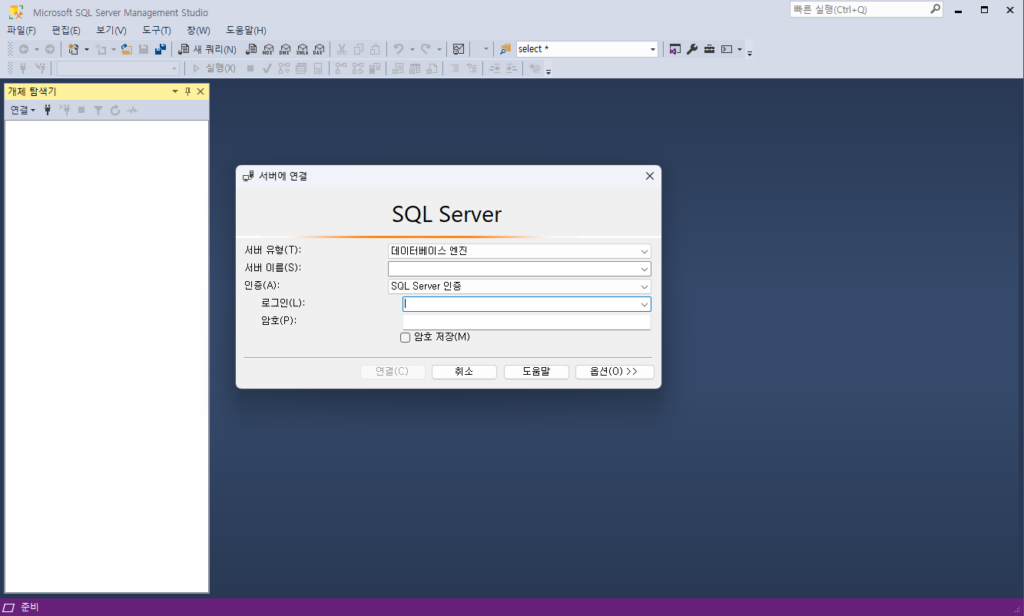1024x616 pixels.
Task: Click the Find in Files icon
Action: 505,49
